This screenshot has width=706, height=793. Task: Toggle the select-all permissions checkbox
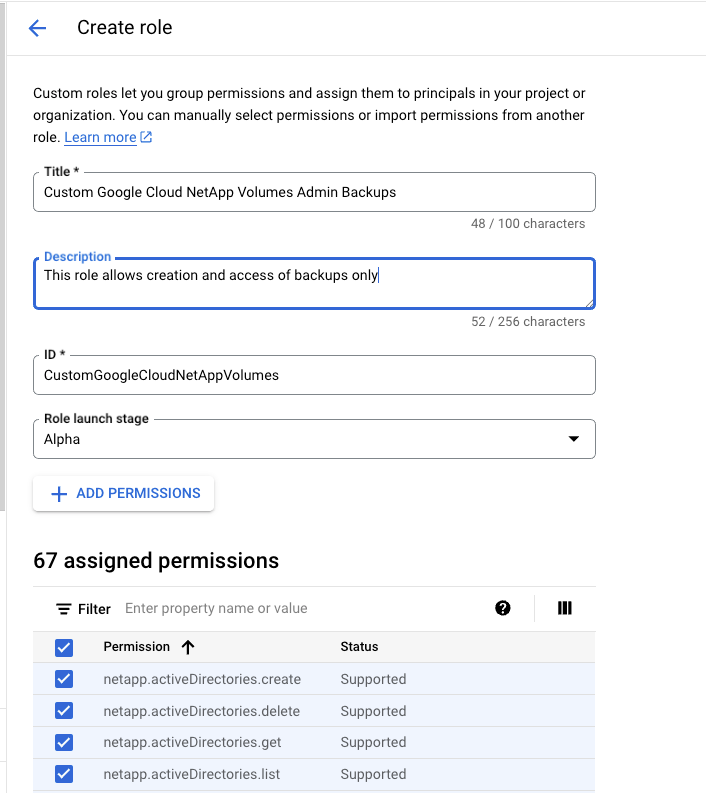64,647
